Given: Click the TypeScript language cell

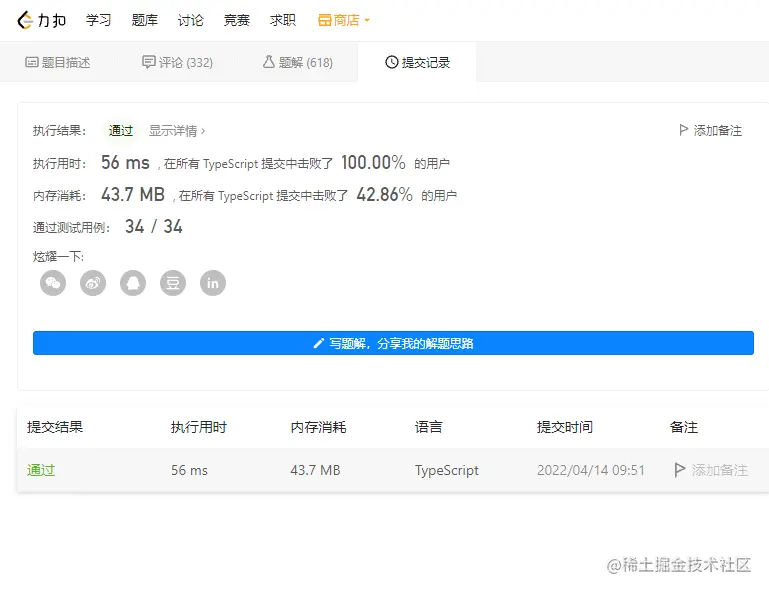Looking at the screenshot, I should [447, 470].
